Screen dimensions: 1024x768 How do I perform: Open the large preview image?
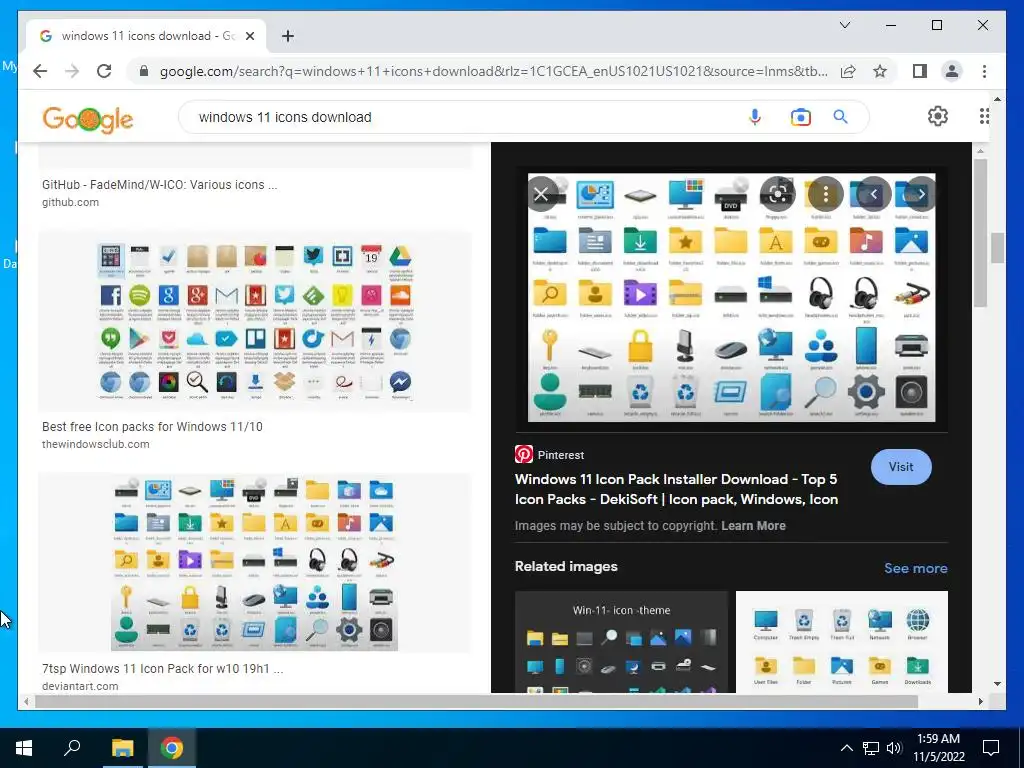pyautogui.click(x=731, y=297)
